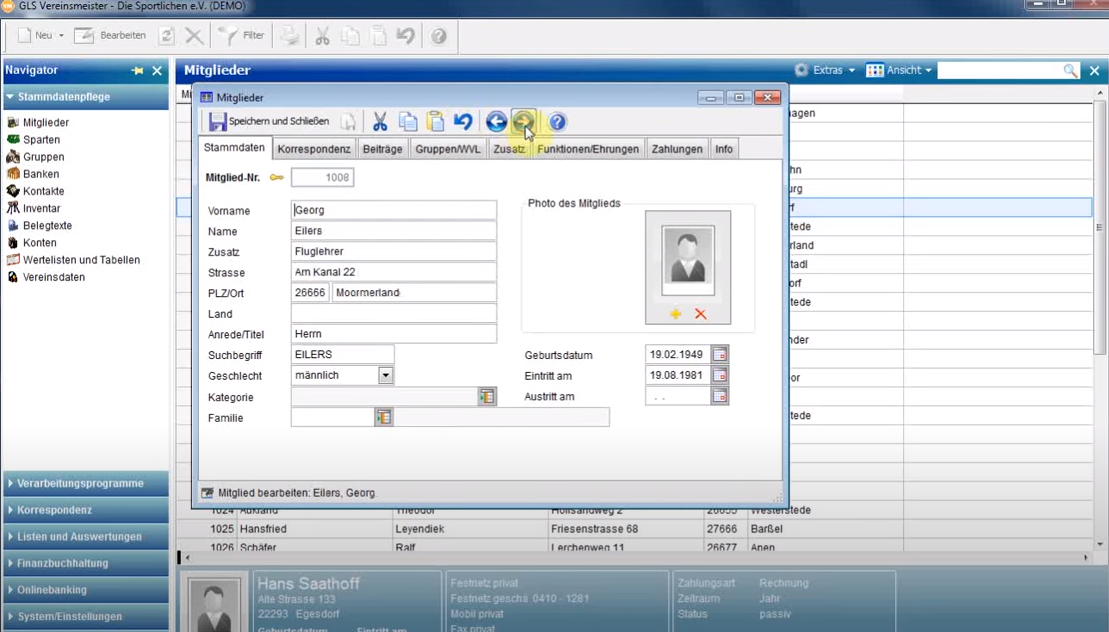1109x632 pixels.
Task: Expand the Verarbeitungsprogramme section
Action: pyautogui.click(x=85, y=484)
